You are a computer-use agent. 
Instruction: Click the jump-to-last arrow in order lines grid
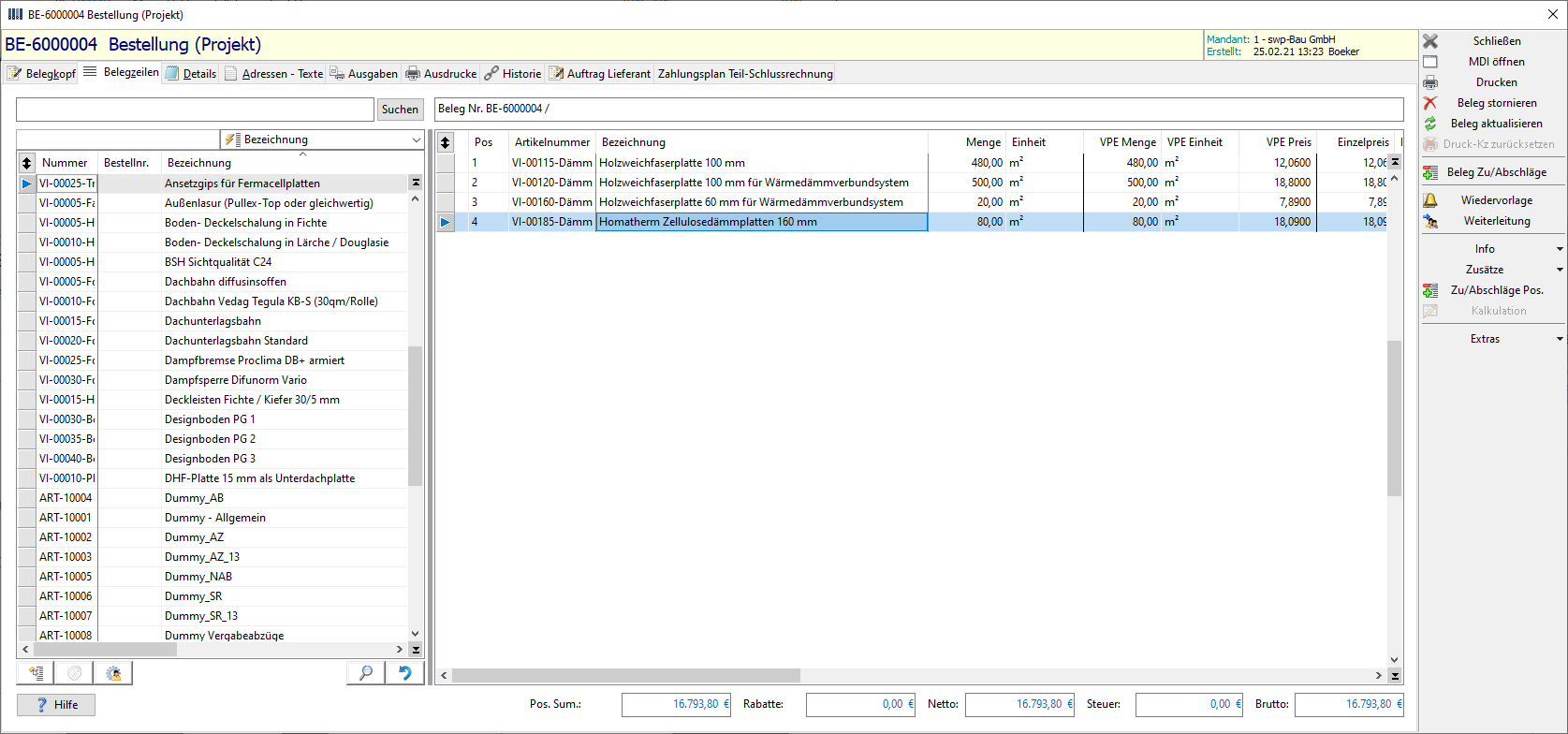tap(1395, 675)
